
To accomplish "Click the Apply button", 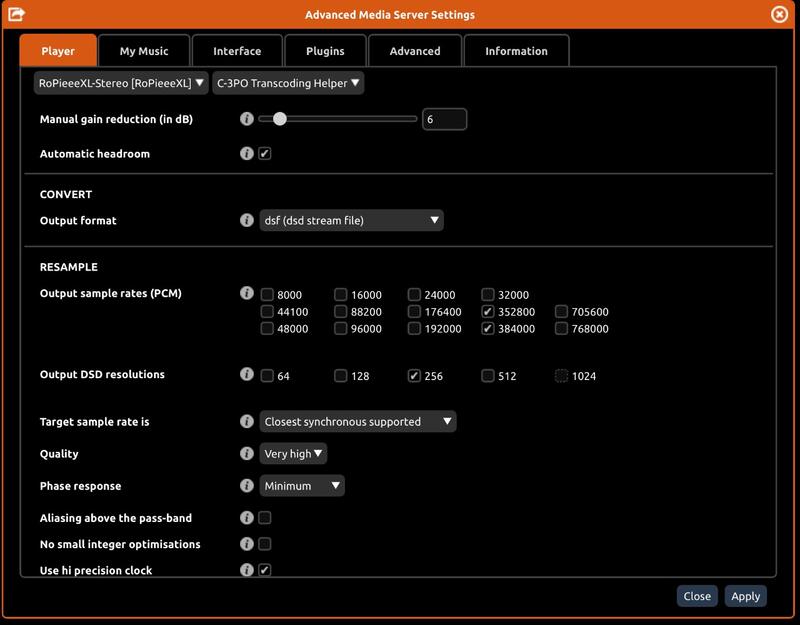I will pyautogui.click(x=745, y=596).
